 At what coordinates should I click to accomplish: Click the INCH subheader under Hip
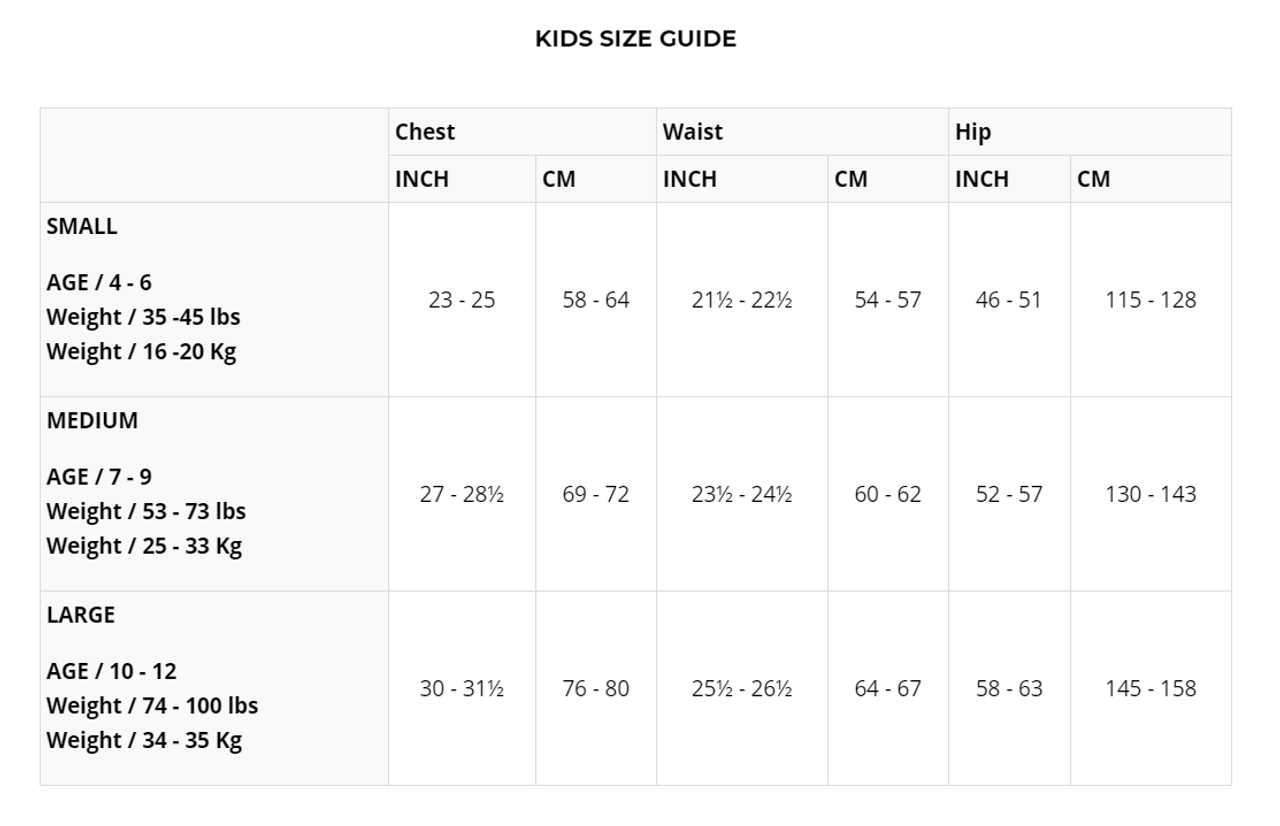pos(982,179)
